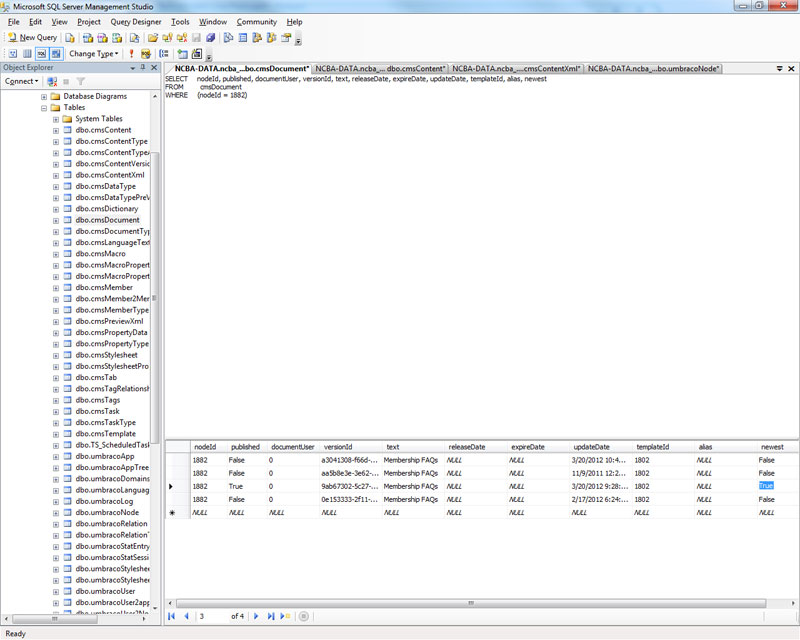Toggle the Show SQL Pane button
800x640 pixels.
41,54
